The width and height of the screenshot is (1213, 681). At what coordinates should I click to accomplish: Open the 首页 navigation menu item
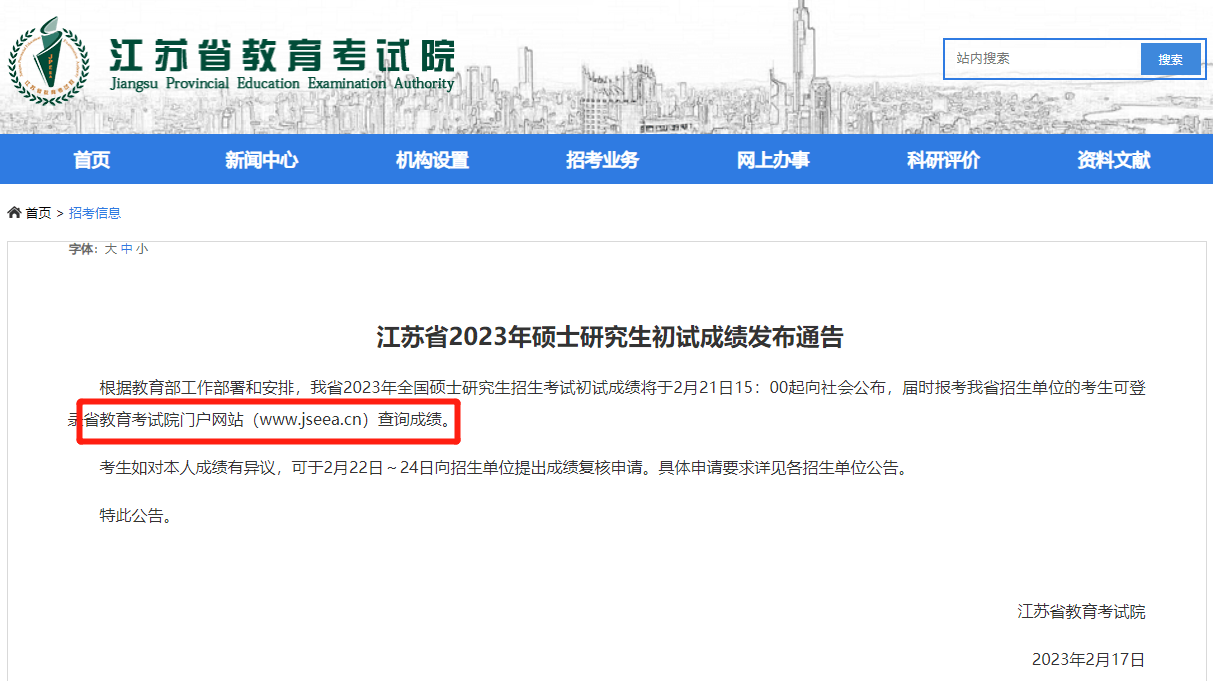(91, 160)
